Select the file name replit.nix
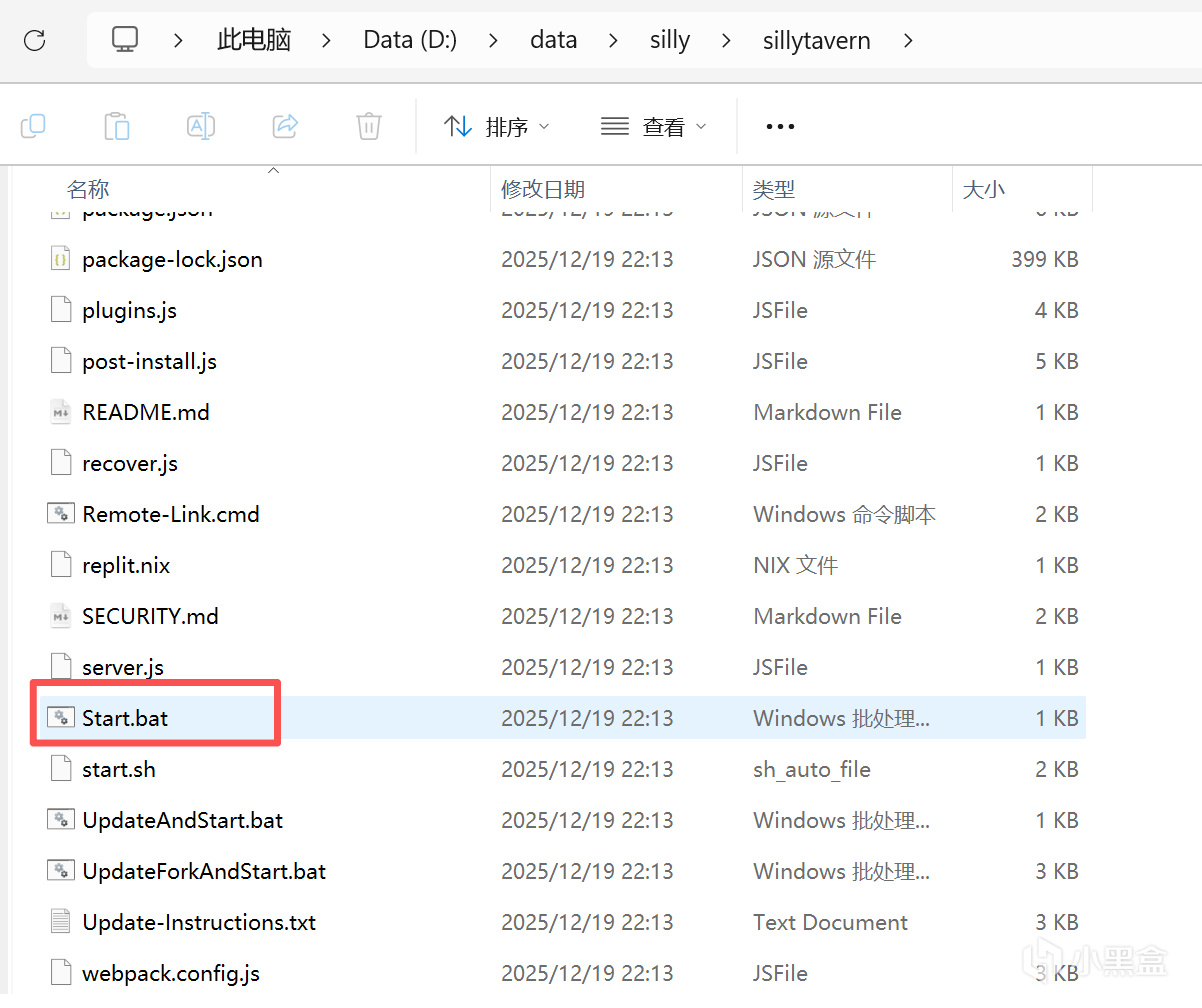 click(x=126, y=565)
